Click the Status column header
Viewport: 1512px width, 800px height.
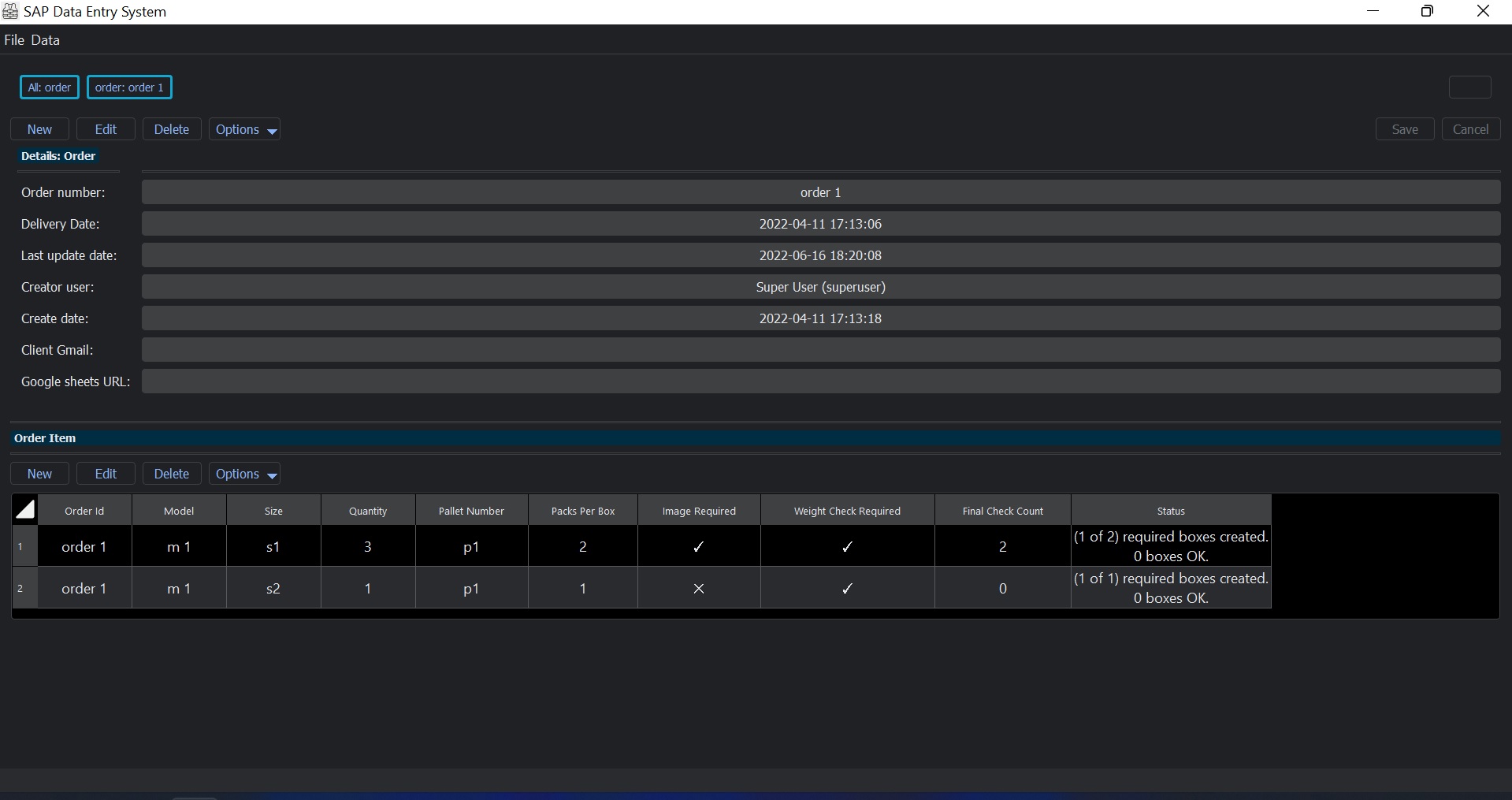1171,511
